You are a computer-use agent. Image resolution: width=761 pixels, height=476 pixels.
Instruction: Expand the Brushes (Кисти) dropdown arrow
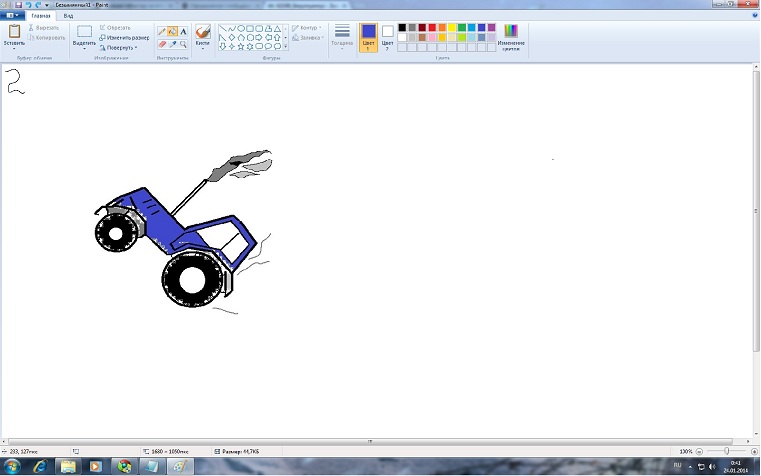pos(202,49)
